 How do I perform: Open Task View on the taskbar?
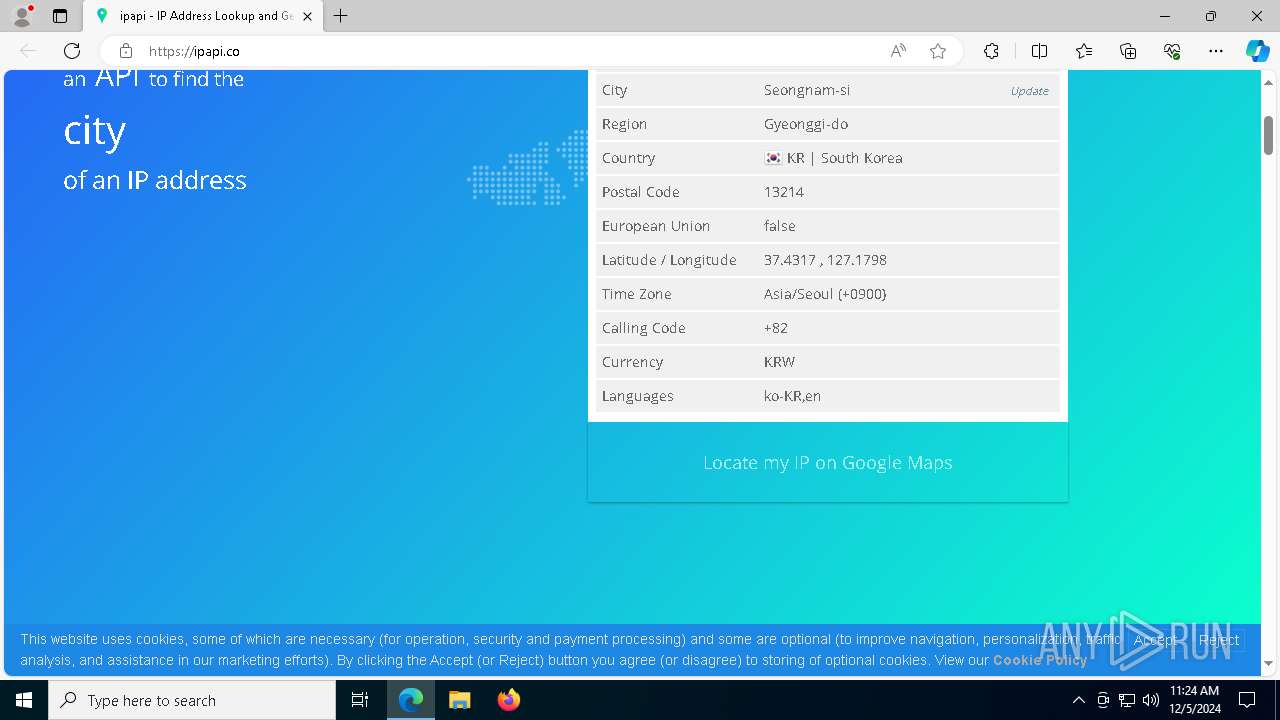[360, 700]
